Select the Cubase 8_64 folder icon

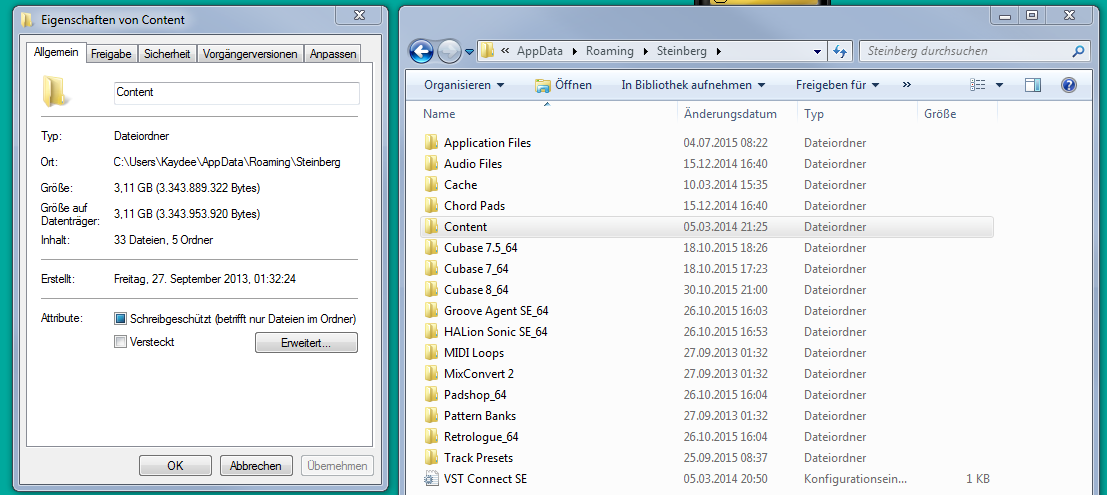point(431,290)
